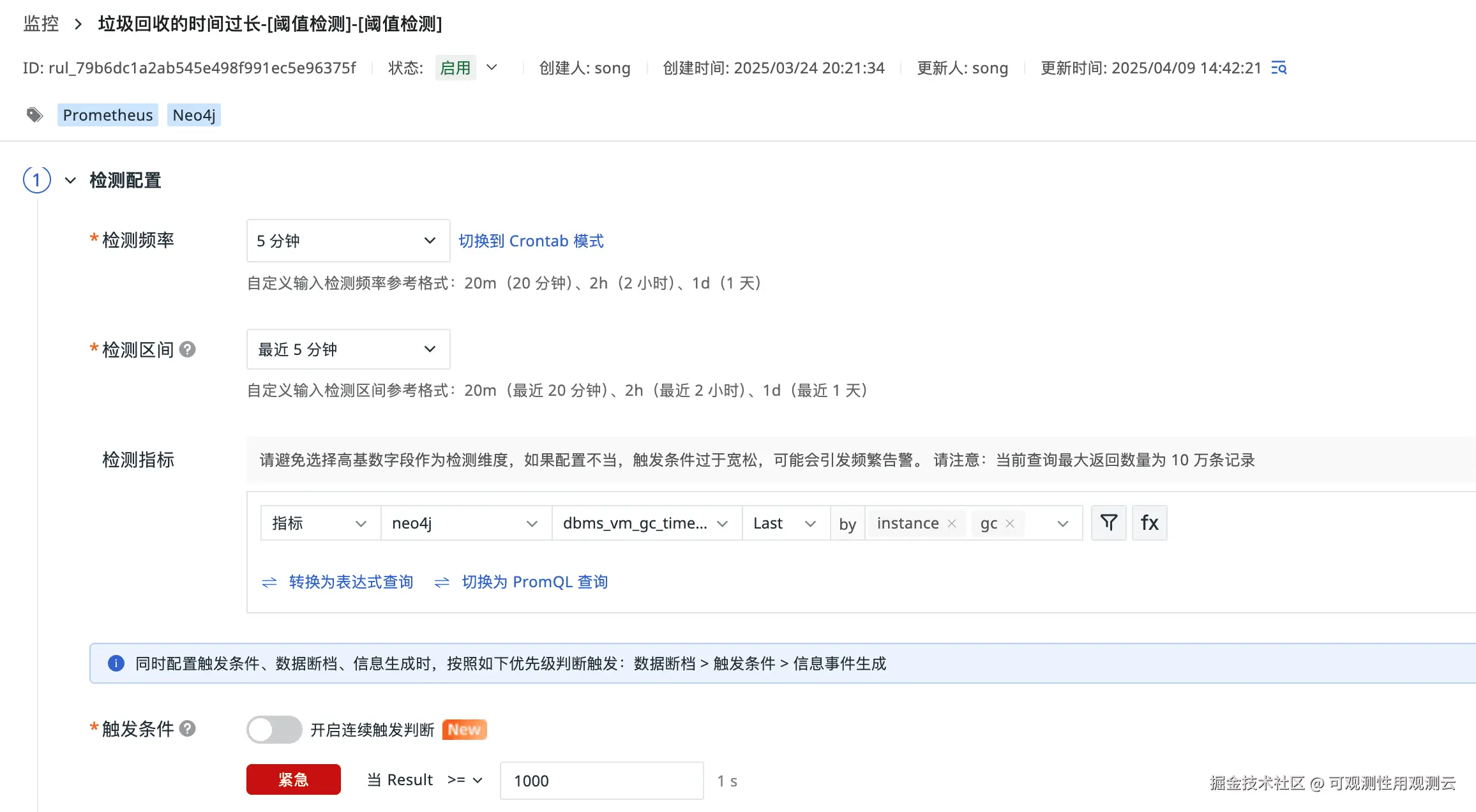
Task: Click 切换到 Crontab 模式 link
Action: pyautogui.click(x=531, y=241)
